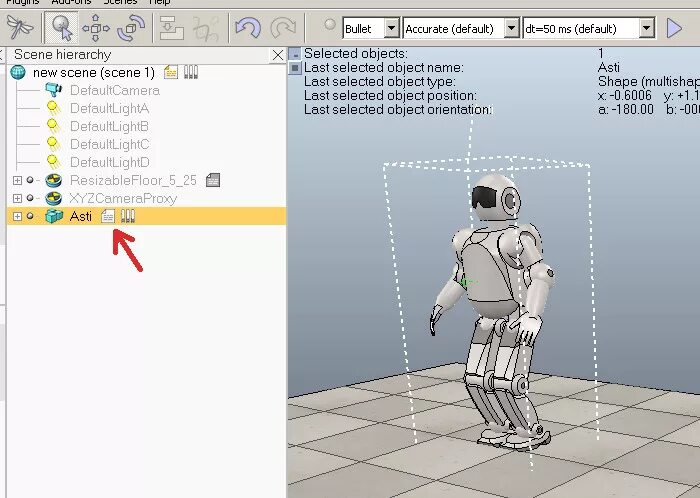Close the Scene hierarchy panel
The image size is (700, 498).
click(x=278, y=55)
